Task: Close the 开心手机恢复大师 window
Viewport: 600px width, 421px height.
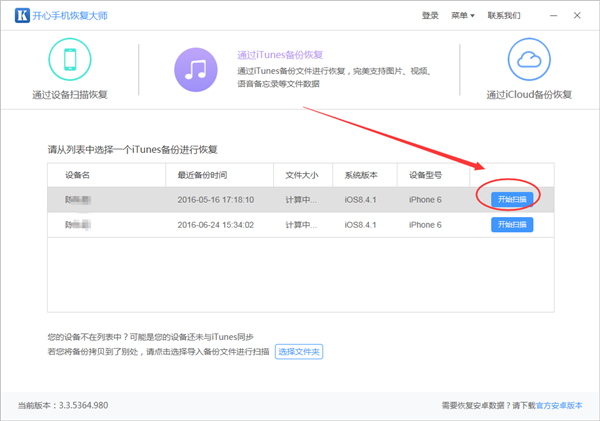Action: [581, 15]
